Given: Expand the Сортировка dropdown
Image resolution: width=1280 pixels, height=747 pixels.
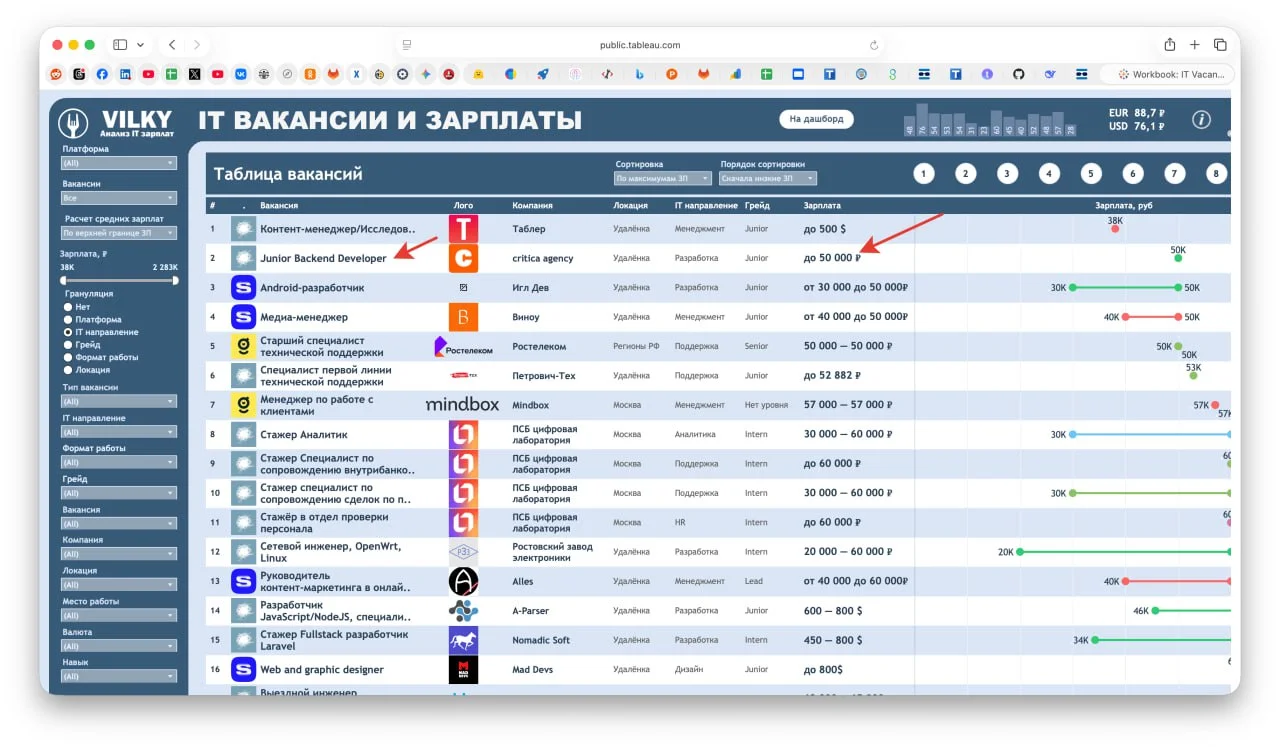Looking at the screenshot, I should pos(662,179).
